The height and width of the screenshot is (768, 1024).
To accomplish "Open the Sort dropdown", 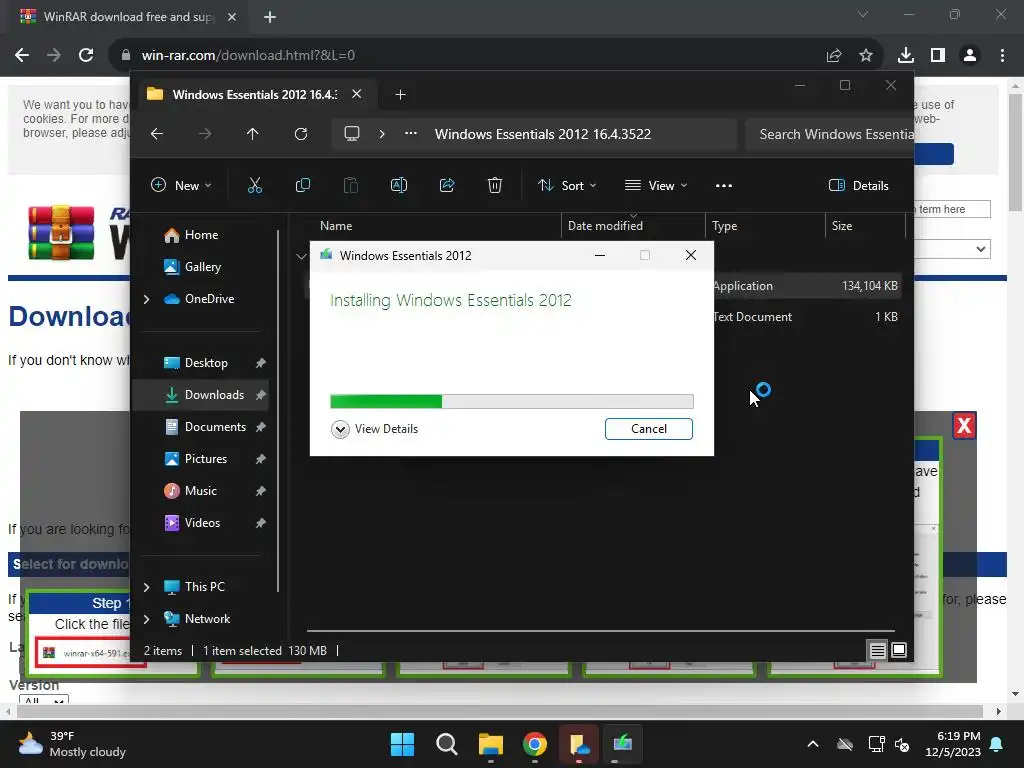I will (x=567, y=185).
